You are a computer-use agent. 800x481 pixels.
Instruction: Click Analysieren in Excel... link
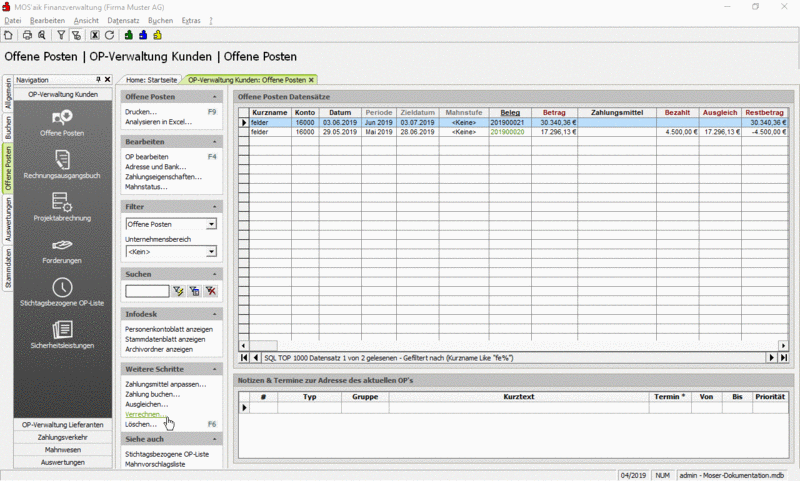point(159,122)
